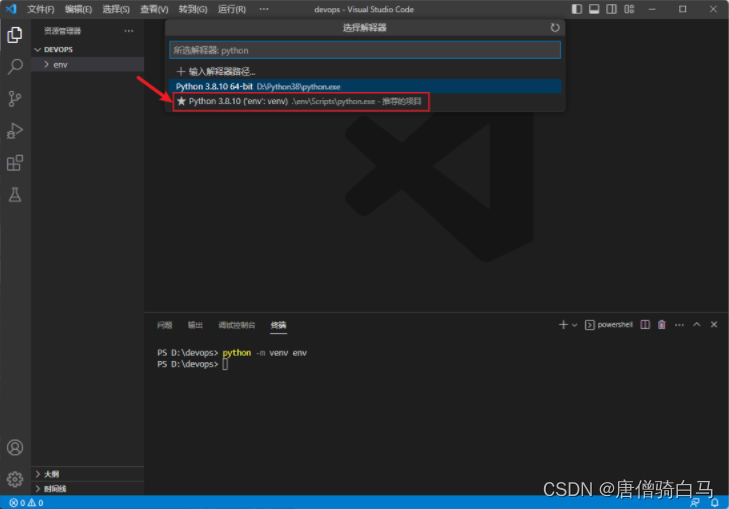
Task: Open Explorer more actions ellipsis
Action: [129, 31]
